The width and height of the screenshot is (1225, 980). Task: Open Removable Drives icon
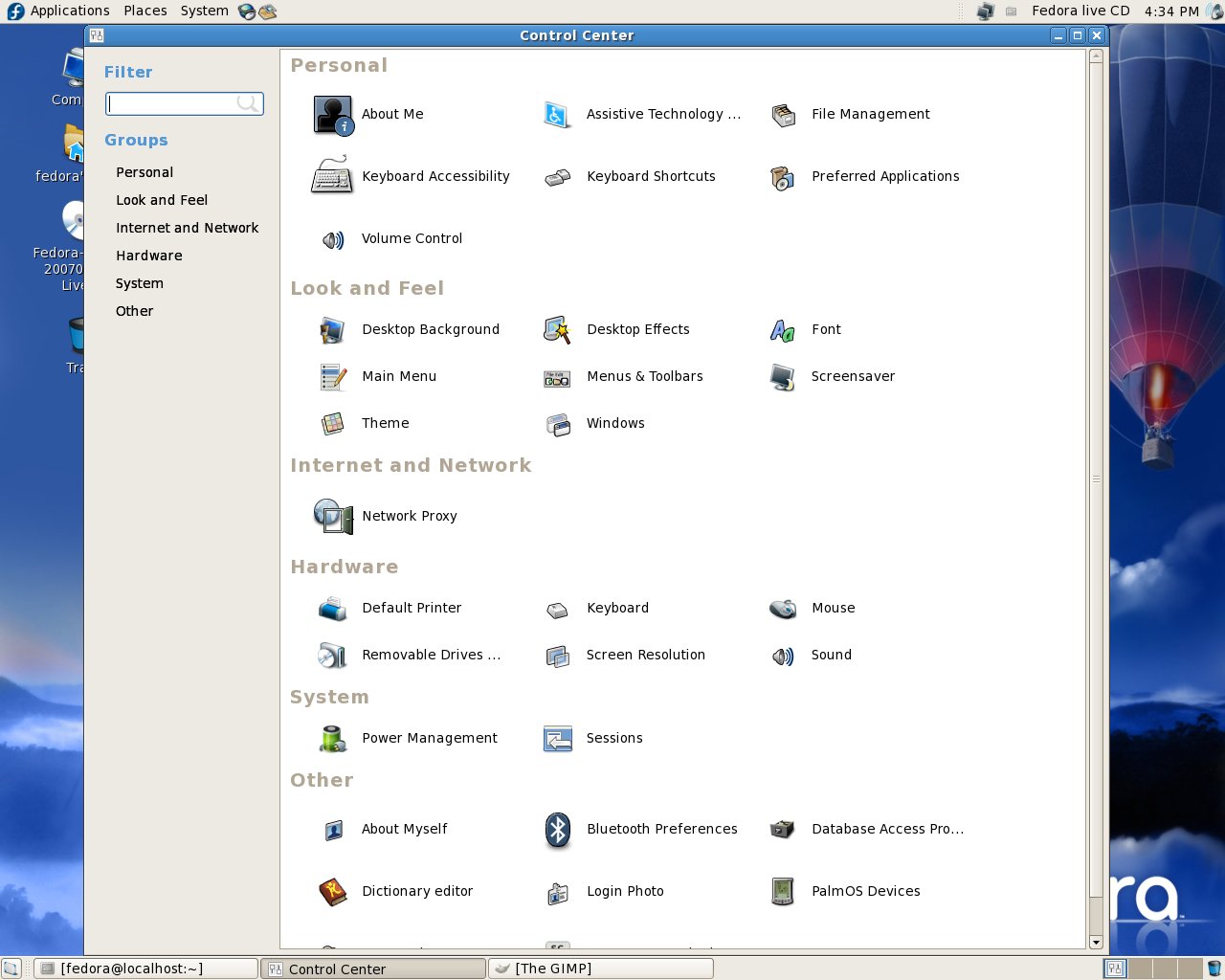(x=332, y=656)
